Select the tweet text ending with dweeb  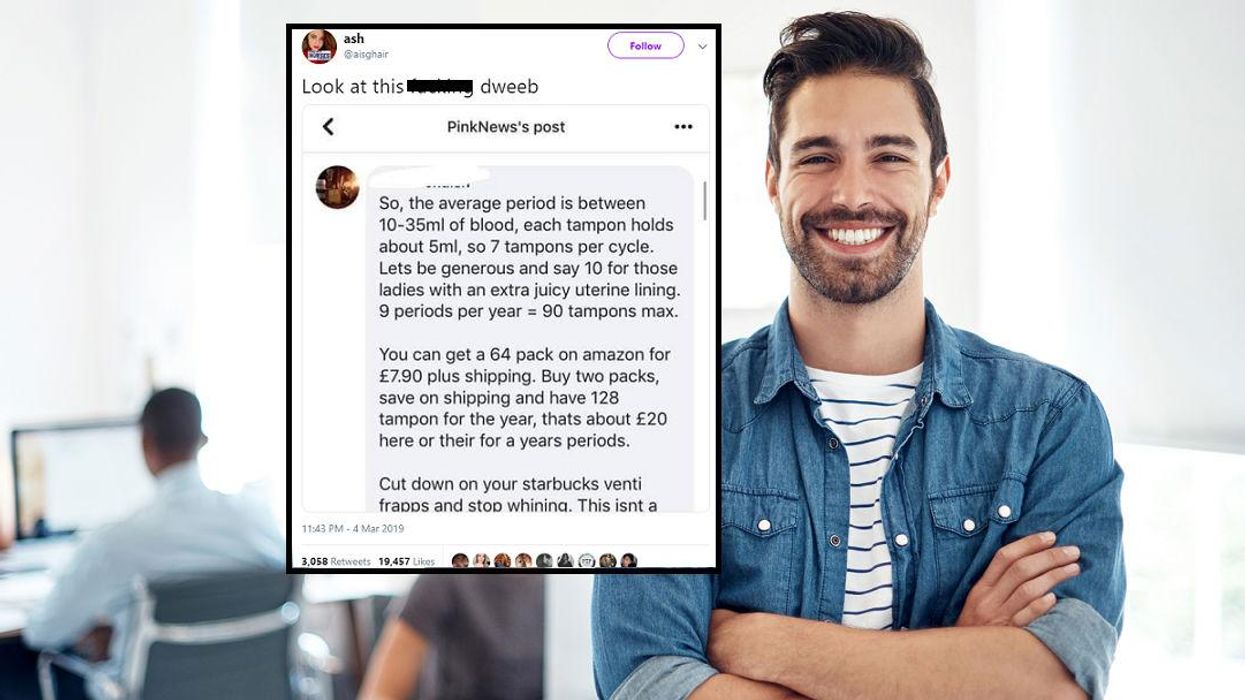click(420, 87)
